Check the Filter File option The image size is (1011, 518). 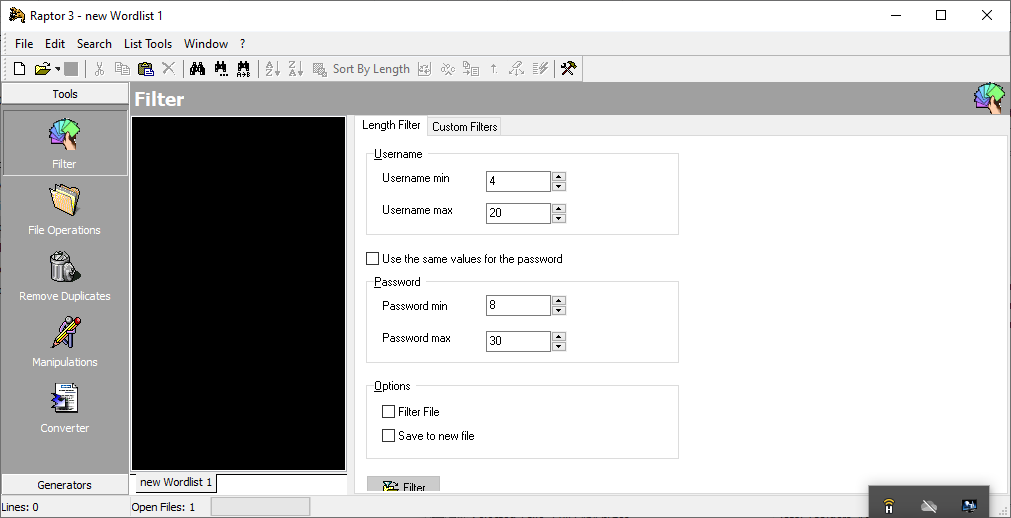tap(389, 412)
